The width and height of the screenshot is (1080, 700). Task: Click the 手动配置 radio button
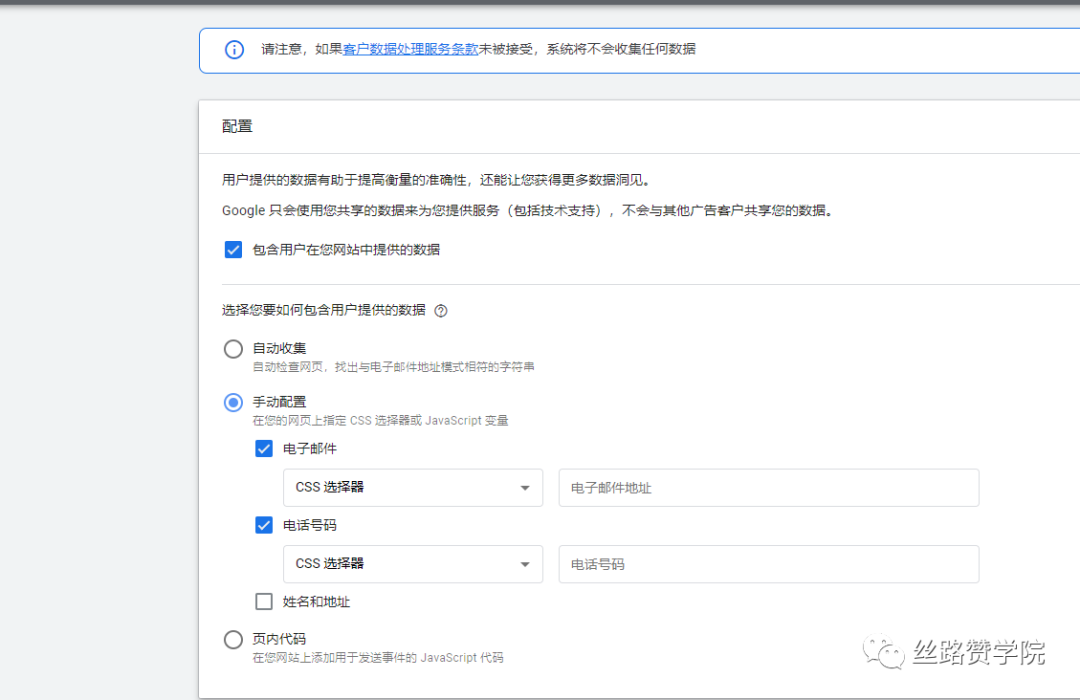point(233,402)
